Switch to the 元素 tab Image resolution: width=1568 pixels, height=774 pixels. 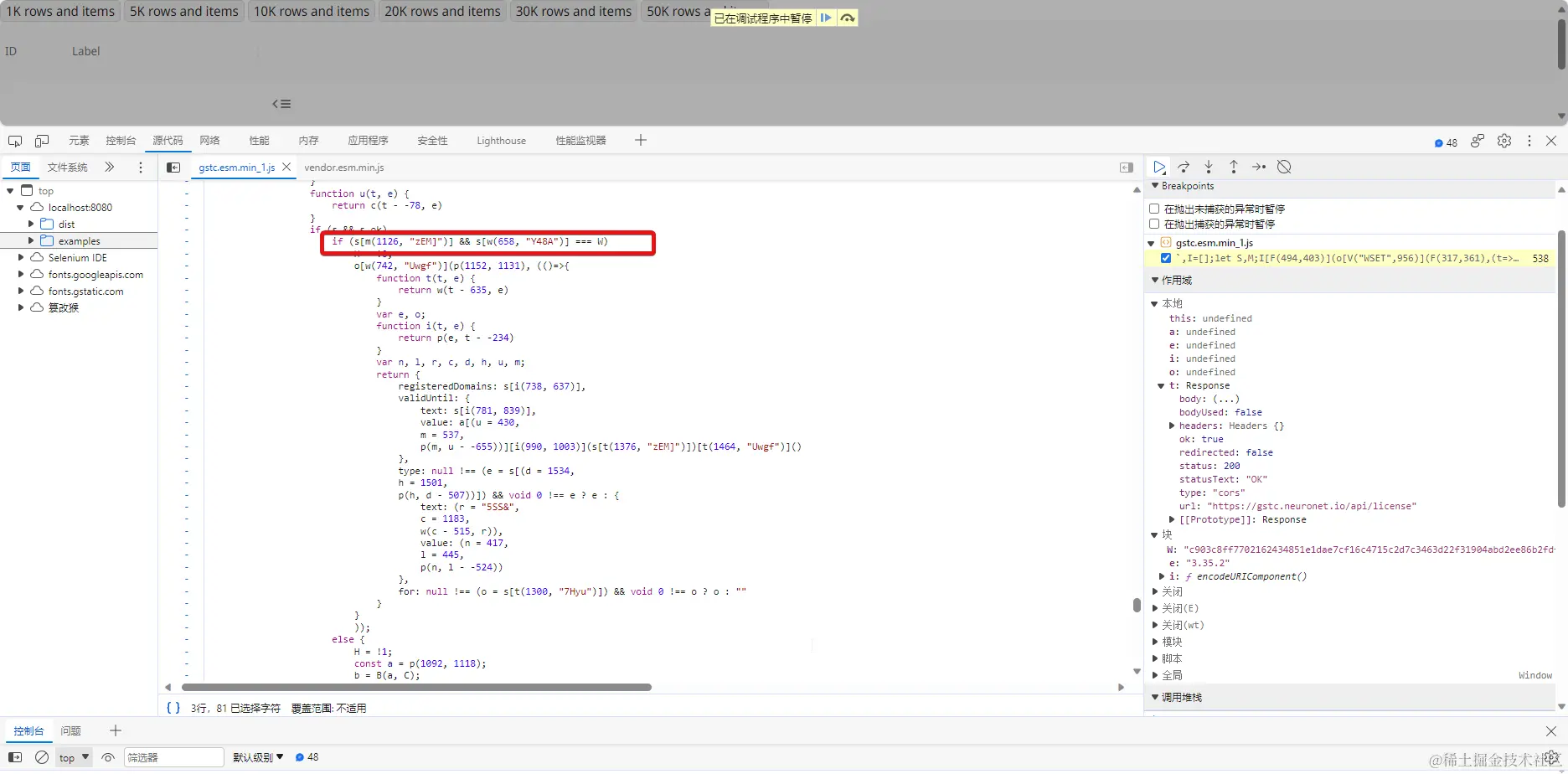pyautogui.click(x=79, y=141)
